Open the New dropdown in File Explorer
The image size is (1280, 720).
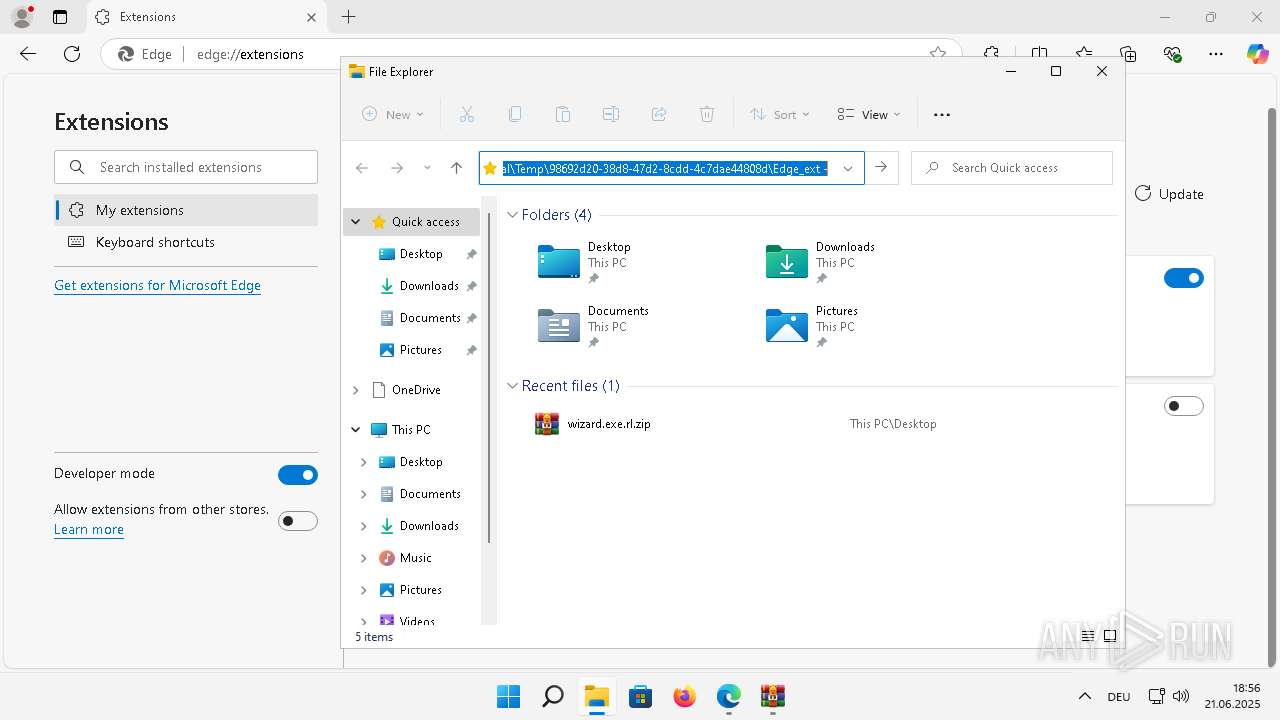pyautogui.click(x=393, y=114)
